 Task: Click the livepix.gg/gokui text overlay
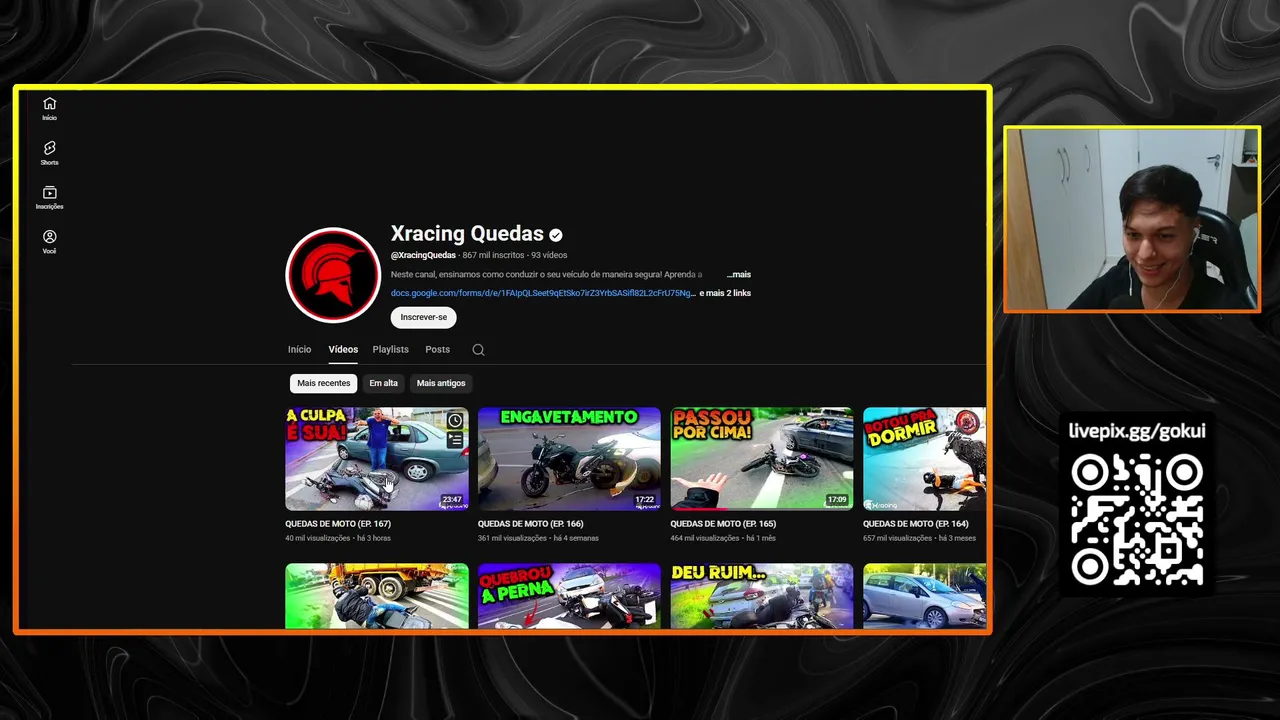[x=1137, y=431]
